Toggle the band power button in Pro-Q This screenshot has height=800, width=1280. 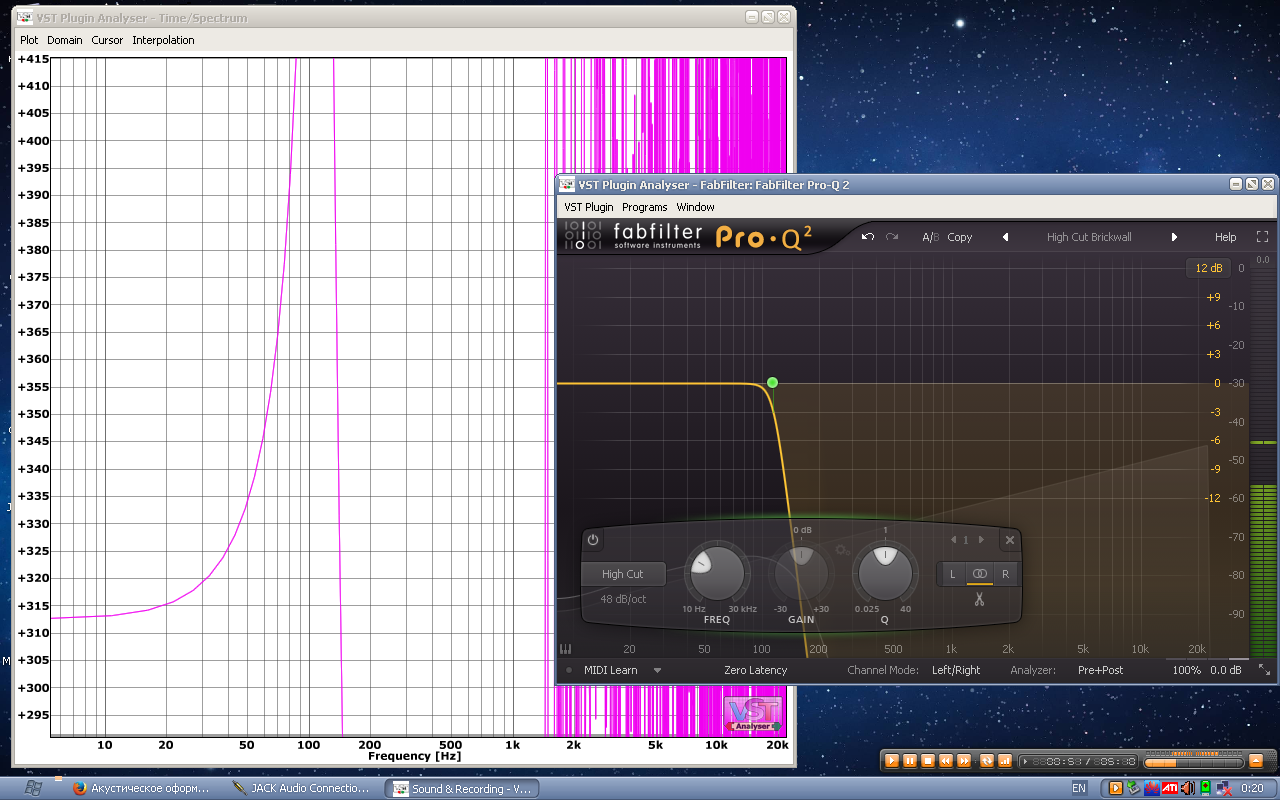pyautogui.click(x=593, y=540)
